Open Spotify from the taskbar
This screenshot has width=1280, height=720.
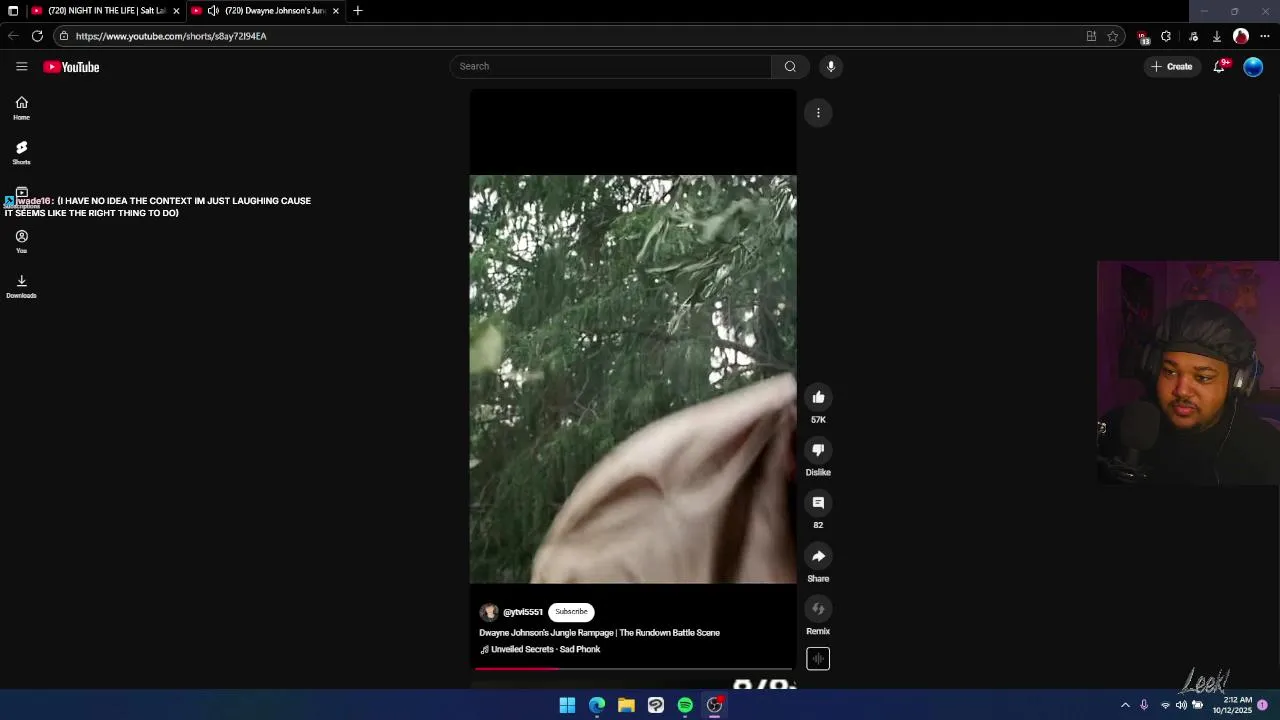(x=685, y=705)
